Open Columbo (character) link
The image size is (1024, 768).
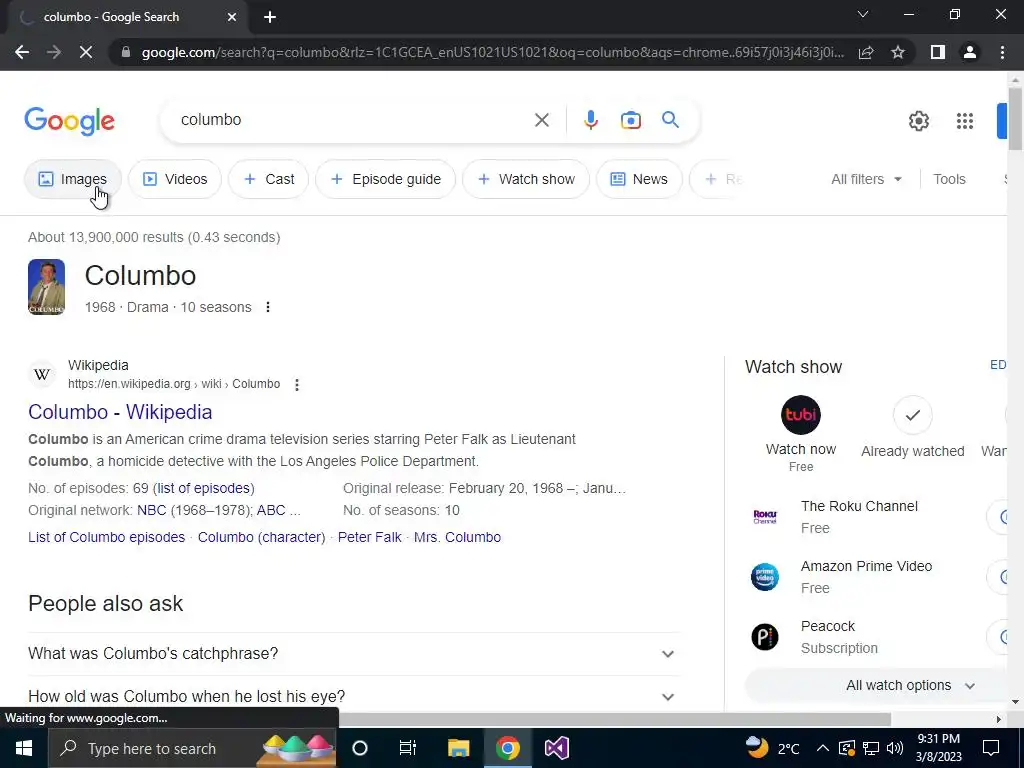(x=261, y=537)
